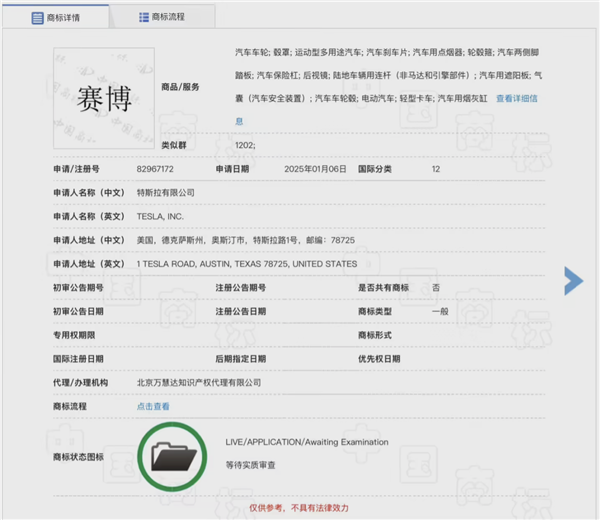The width and height of the screenshot is (600, 520).
Task: Click the English address 1 TESLA ROAD
Action: (x=246, y=264)
